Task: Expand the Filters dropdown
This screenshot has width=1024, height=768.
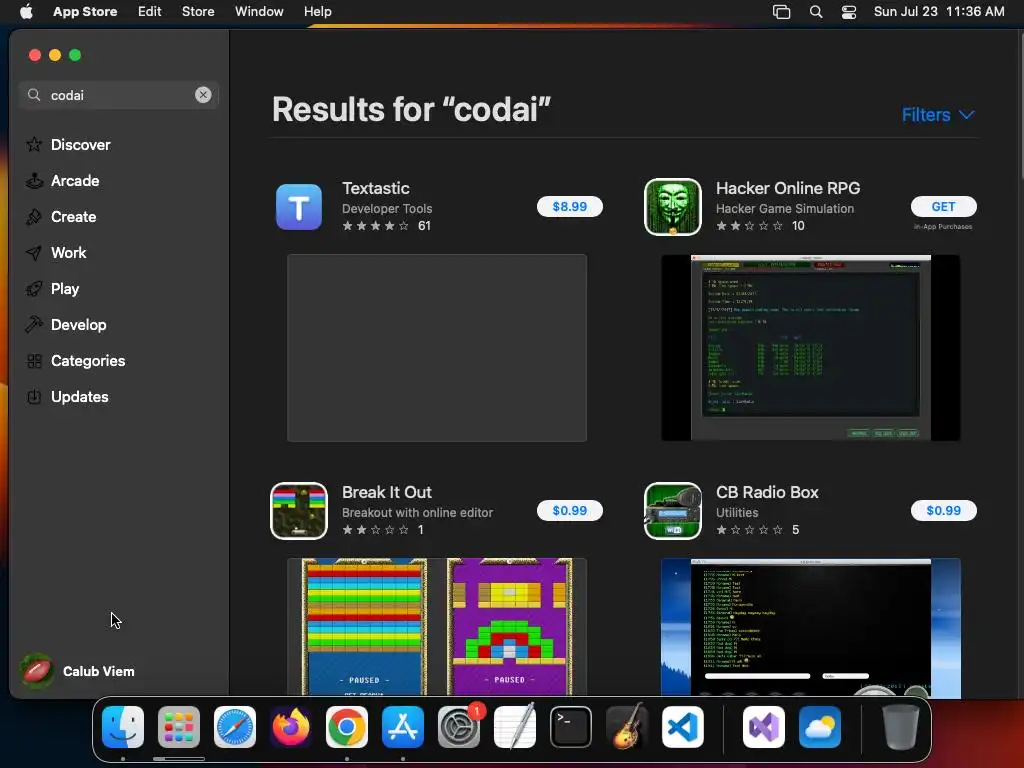Action: pos(938,115)
